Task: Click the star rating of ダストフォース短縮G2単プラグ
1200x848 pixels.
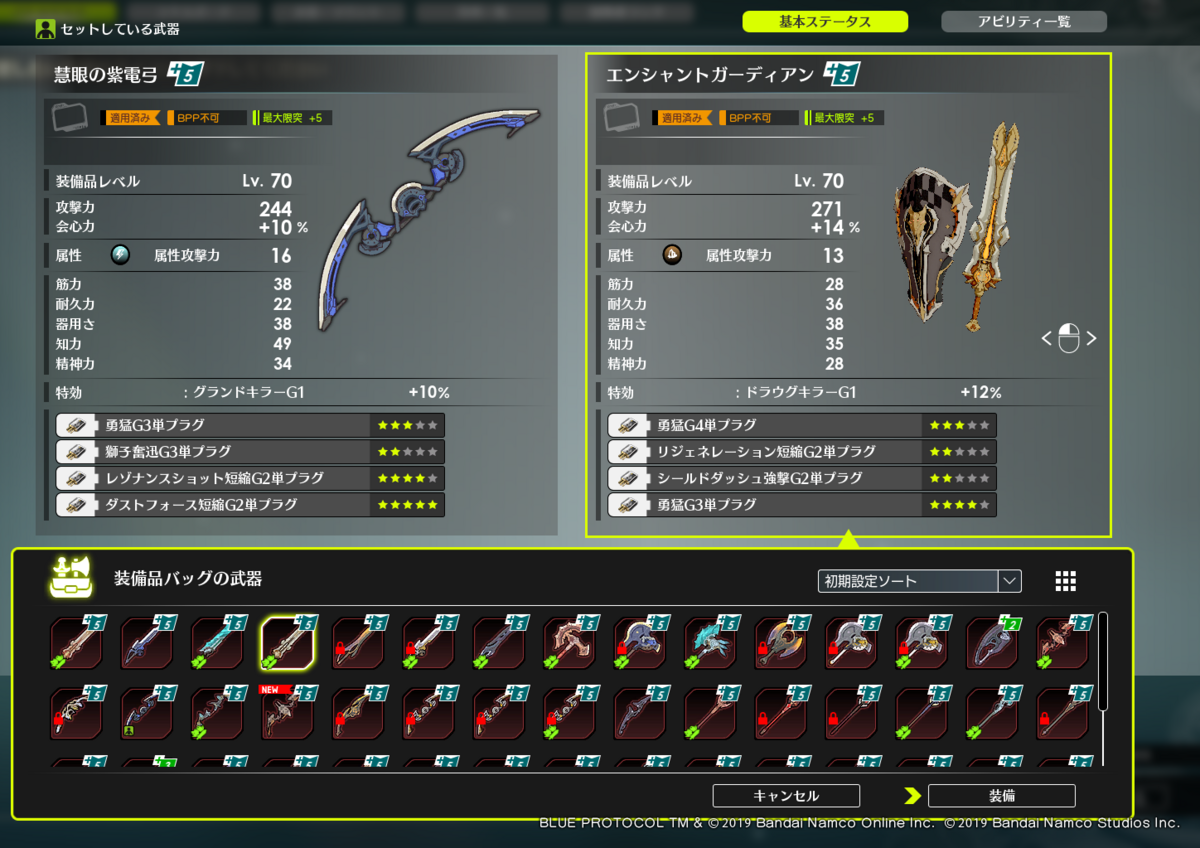Action: coord(407,504)
